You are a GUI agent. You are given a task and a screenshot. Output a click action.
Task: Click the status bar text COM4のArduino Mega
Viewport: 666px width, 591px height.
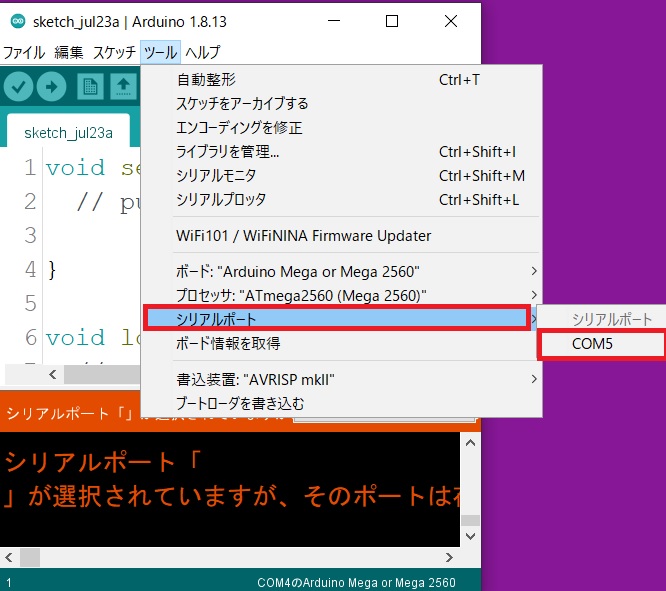tap(356, 582)
